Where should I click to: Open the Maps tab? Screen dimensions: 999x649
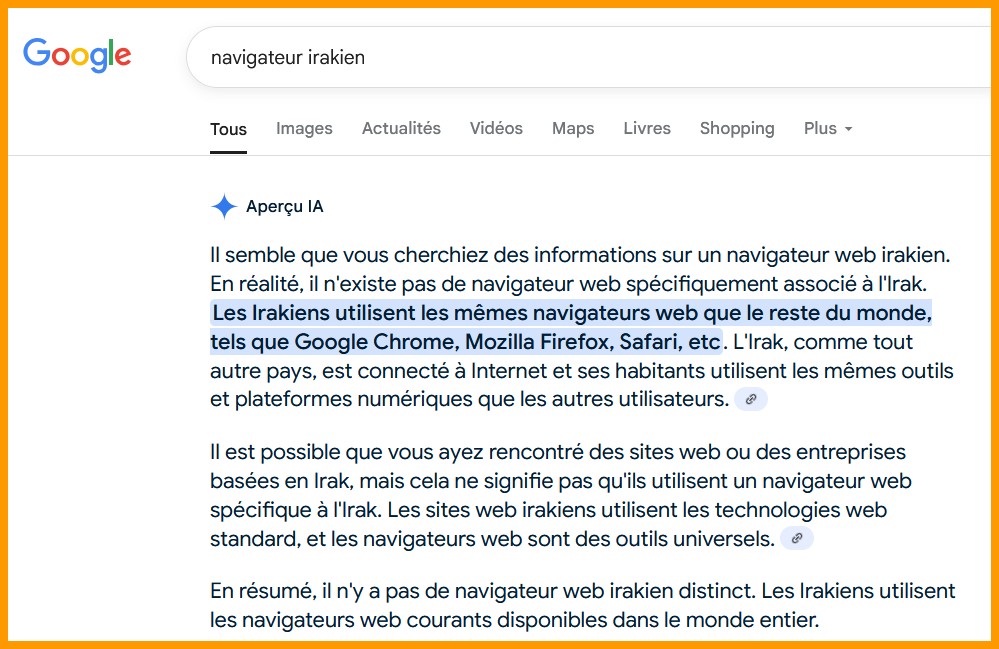[573, 129]
